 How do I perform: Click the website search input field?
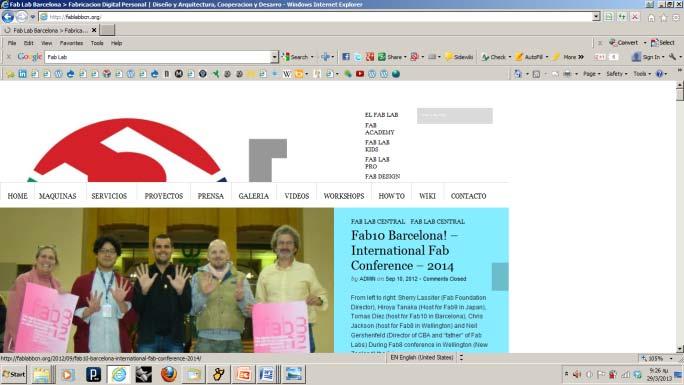[x=455, y=116]
